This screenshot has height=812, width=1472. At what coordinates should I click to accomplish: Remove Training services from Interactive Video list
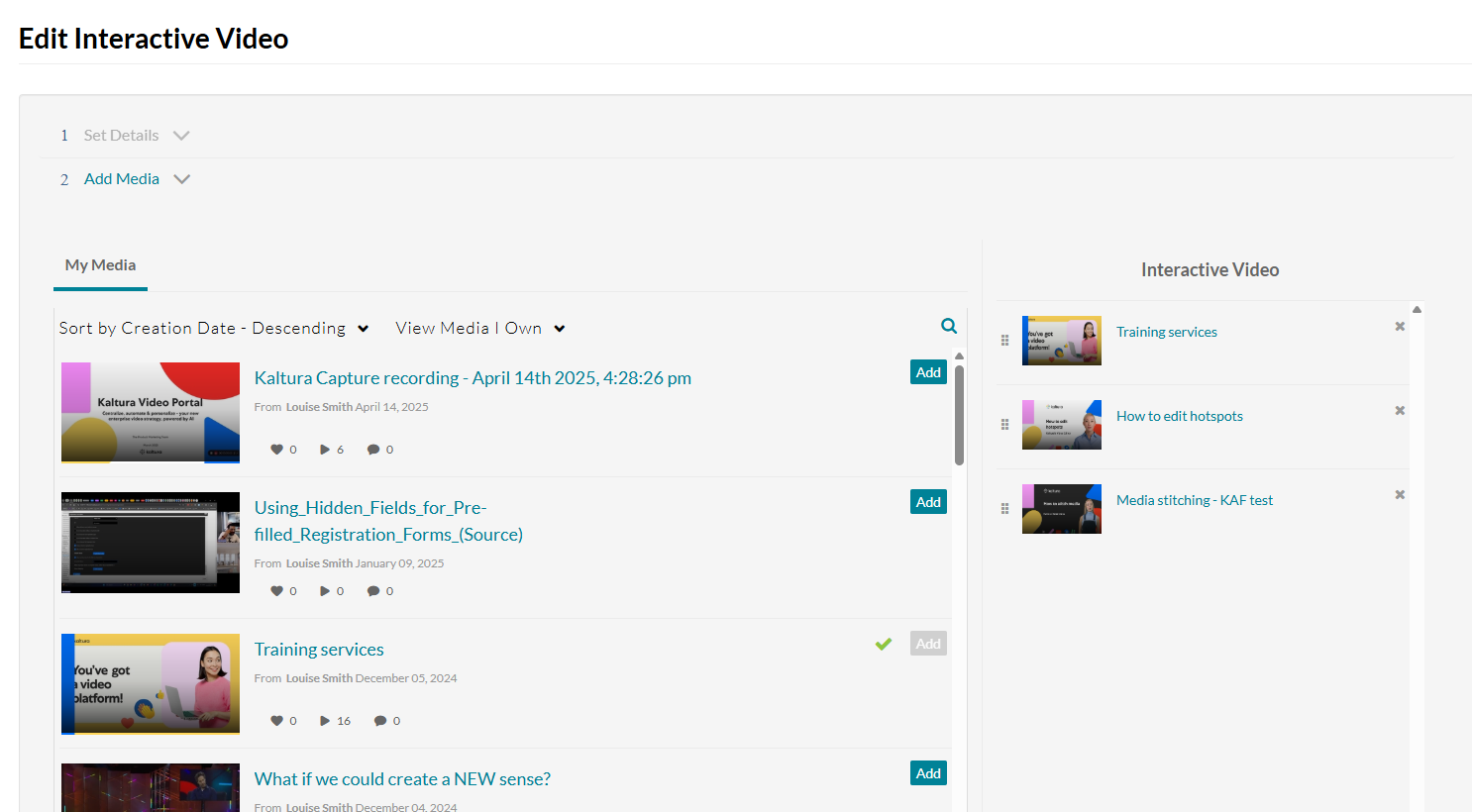tap(1400, 326)
